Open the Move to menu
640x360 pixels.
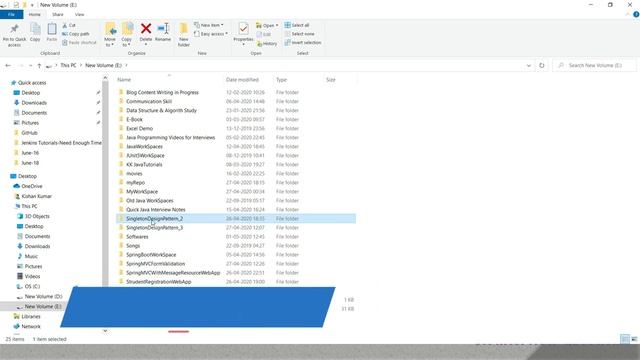[x=110, y=34]
